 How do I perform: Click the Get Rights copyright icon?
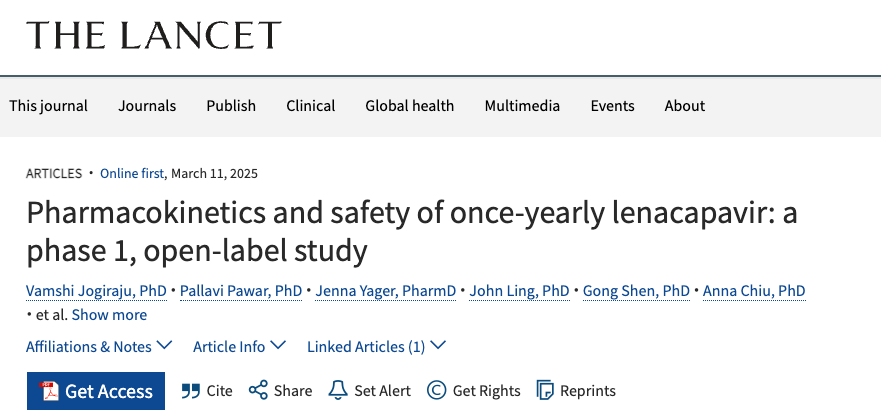click(x=436, y=390)
